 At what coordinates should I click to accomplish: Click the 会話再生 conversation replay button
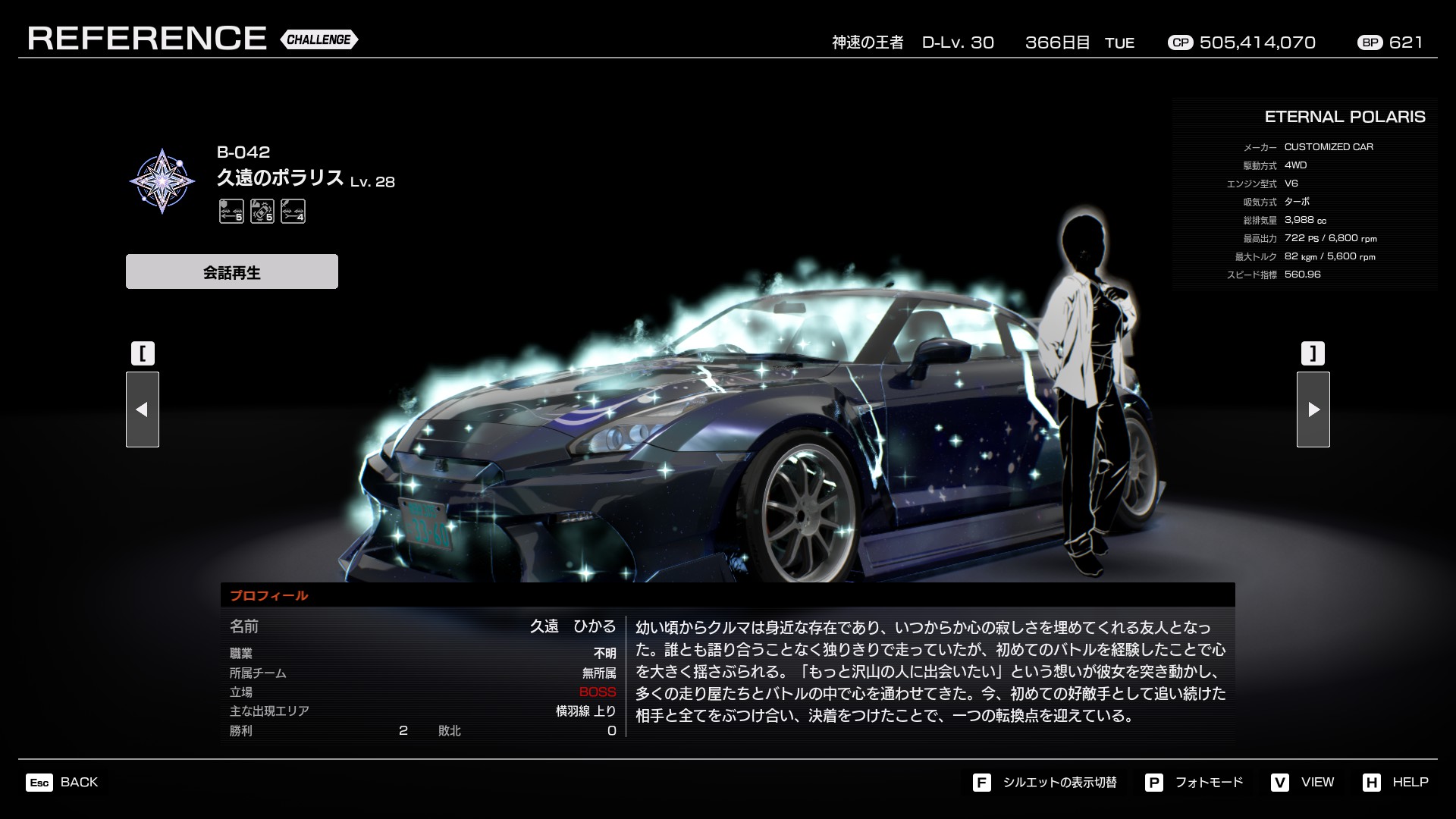pos(231,271)
